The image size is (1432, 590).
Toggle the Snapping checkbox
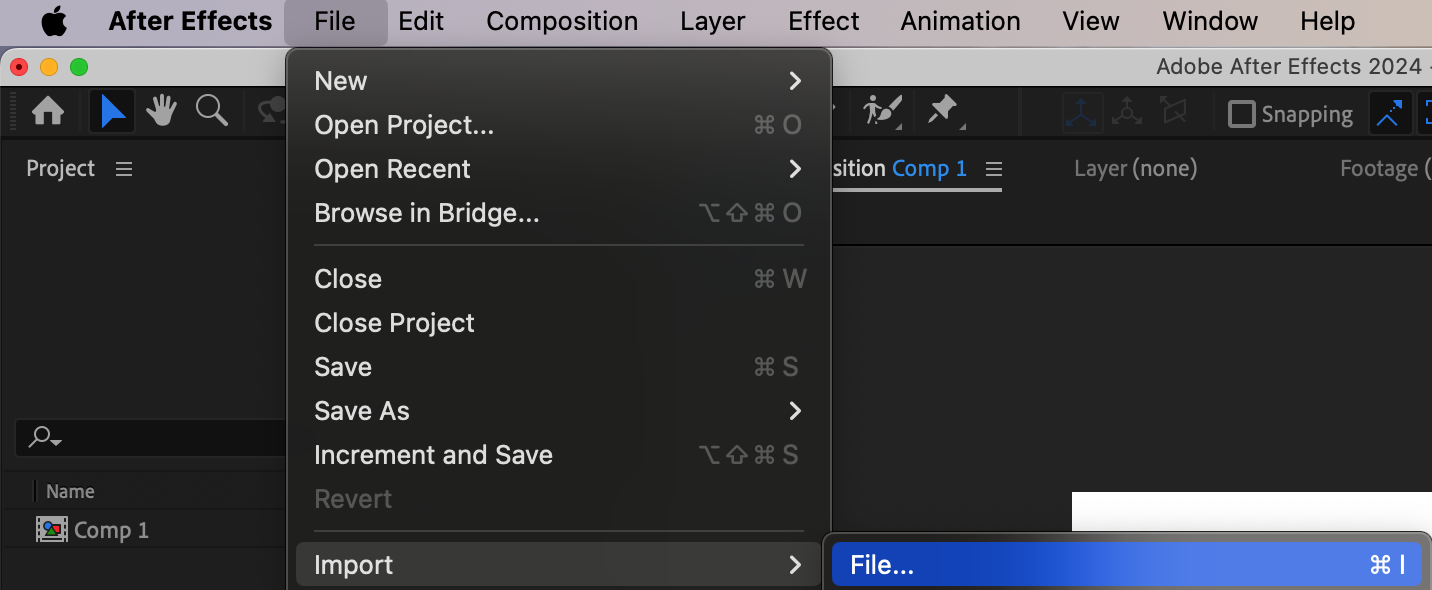pyautogui.click(x=1241, y=114)
